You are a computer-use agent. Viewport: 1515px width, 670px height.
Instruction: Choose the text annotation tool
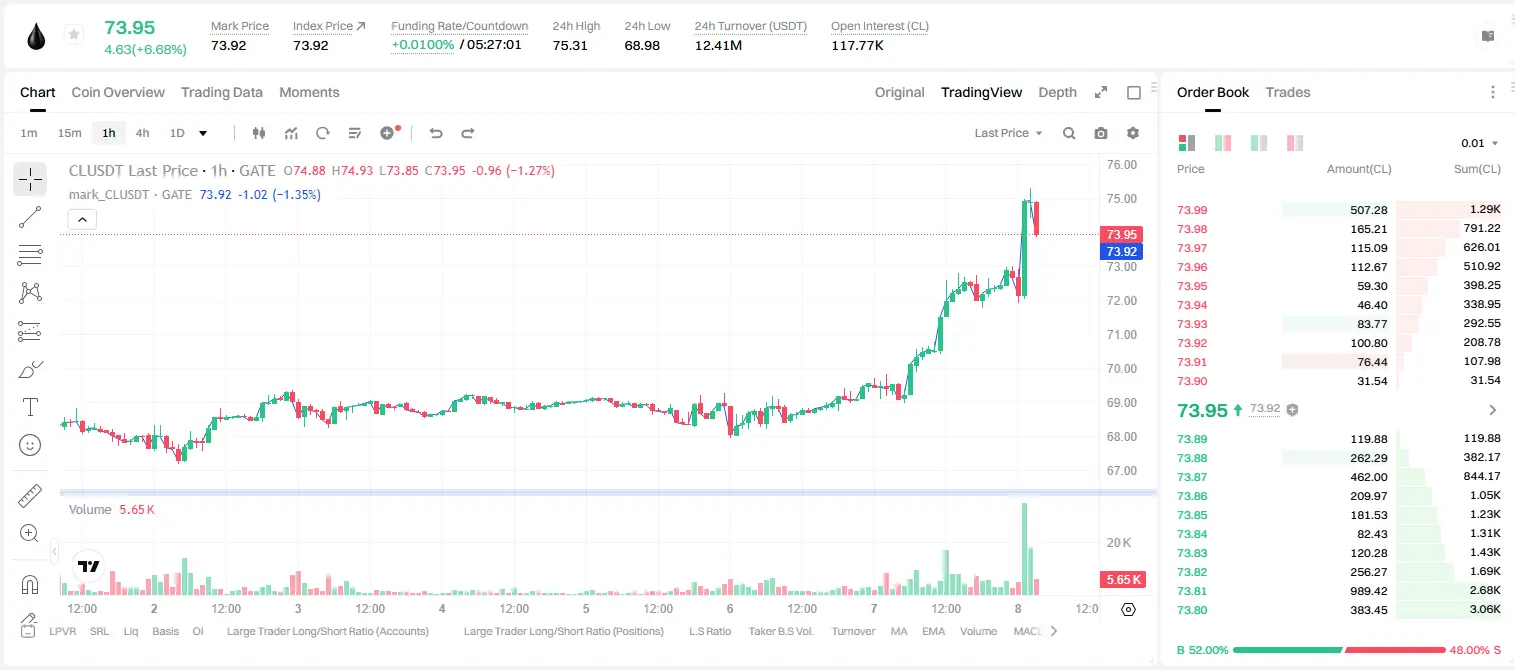click(x=30, y=407)
